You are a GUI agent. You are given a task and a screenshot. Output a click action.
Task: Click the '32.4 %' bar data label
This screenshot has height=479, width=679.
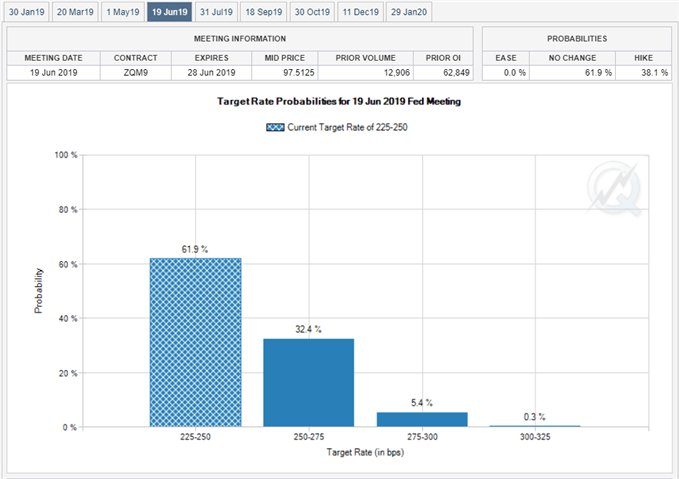click(308, 329)
